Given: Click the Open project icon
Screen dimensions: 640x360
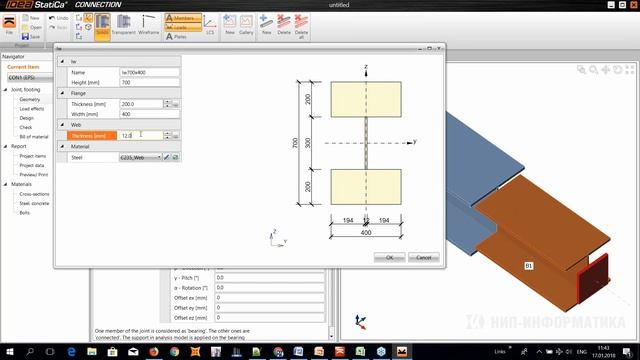Looking at the screenshot, I should point(25,27).
